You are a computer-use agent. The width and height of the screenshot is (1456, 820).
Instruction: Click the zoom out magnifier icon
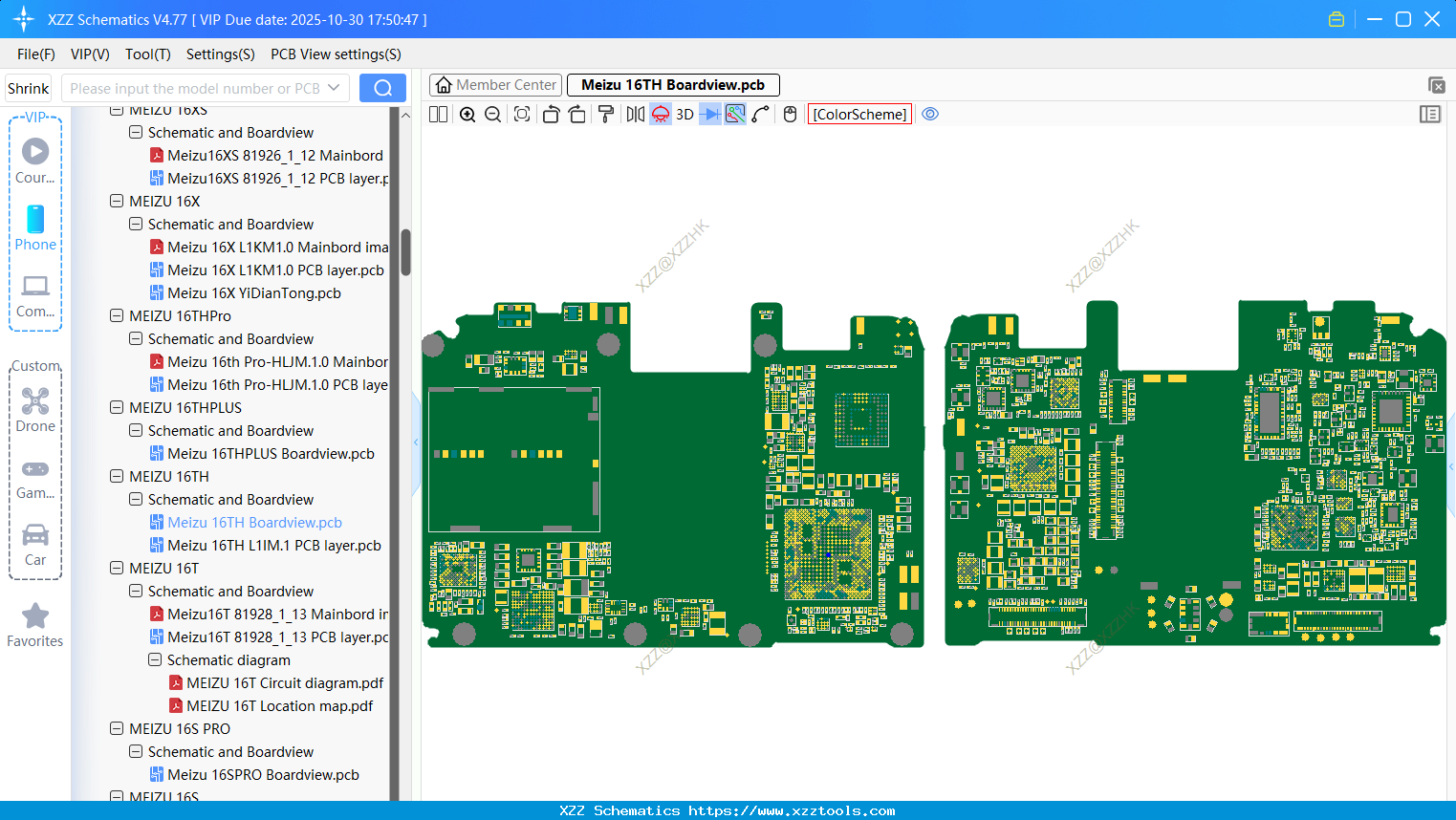pos(493,115)
